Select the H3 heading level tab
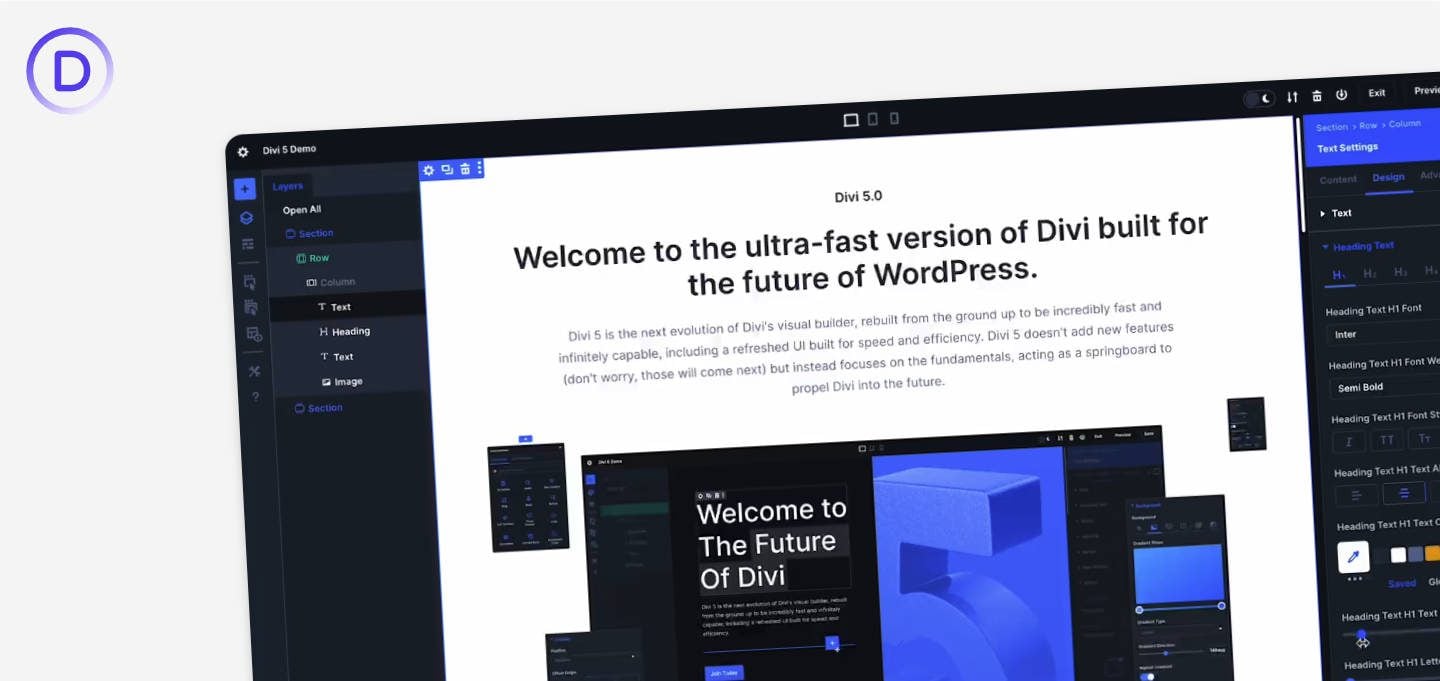The height and width of the screenshot is (681, 1440). click(1401, 272)
